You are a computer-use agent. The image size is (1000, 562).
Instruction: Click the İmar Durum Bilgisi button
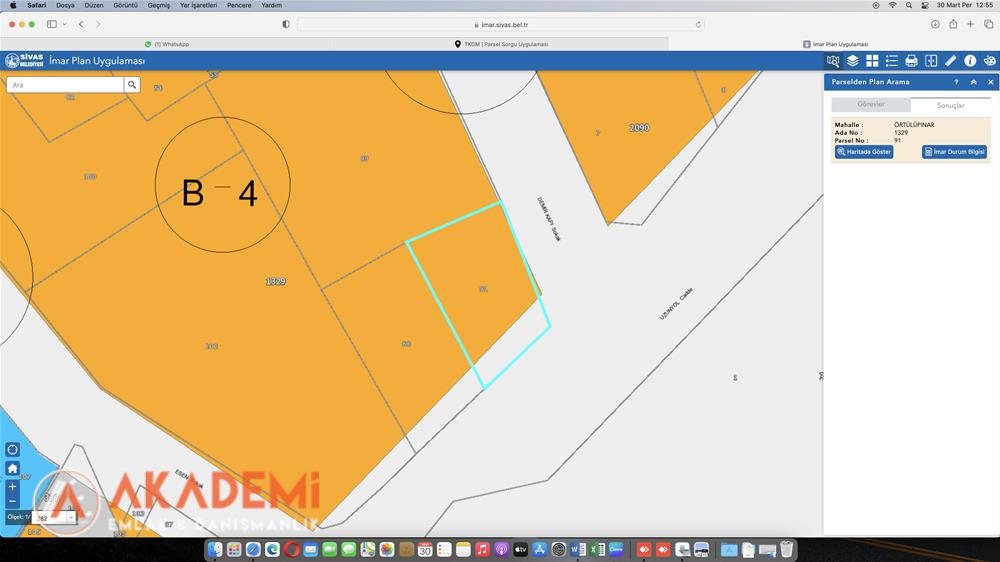click(955, 152)
